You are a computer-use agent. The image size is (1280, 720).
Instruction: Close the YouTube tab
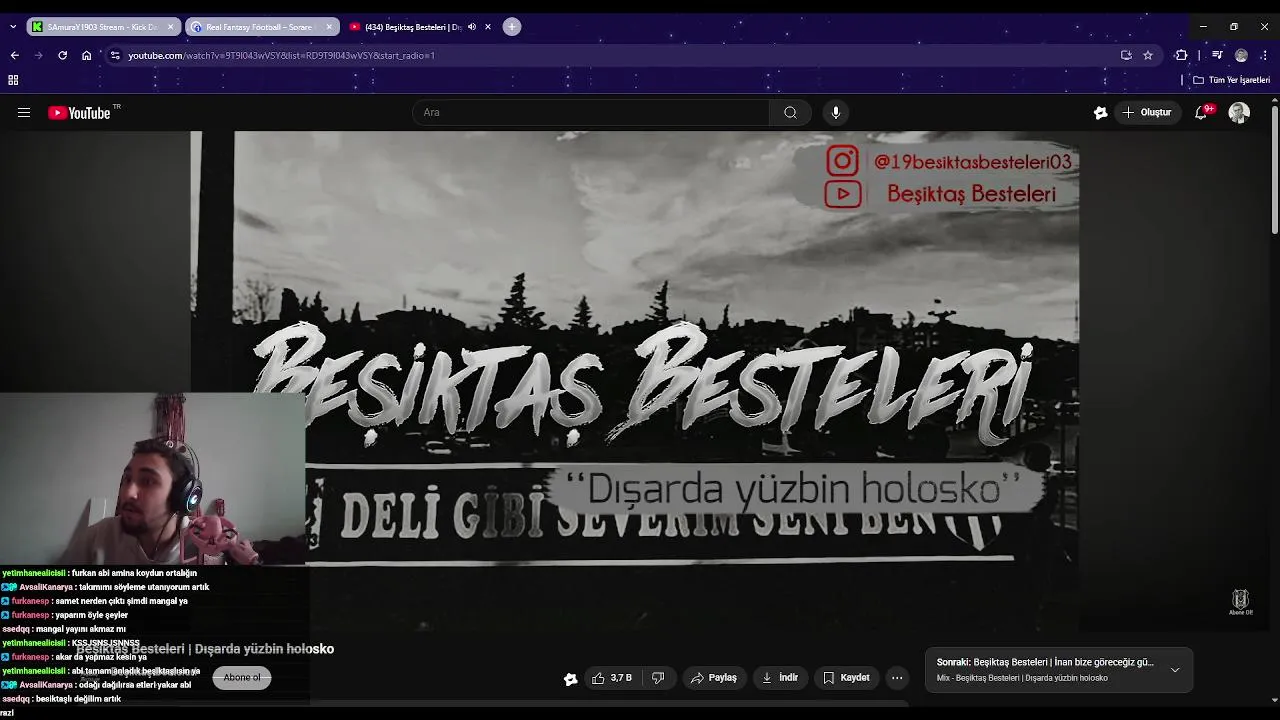(488, 27)
